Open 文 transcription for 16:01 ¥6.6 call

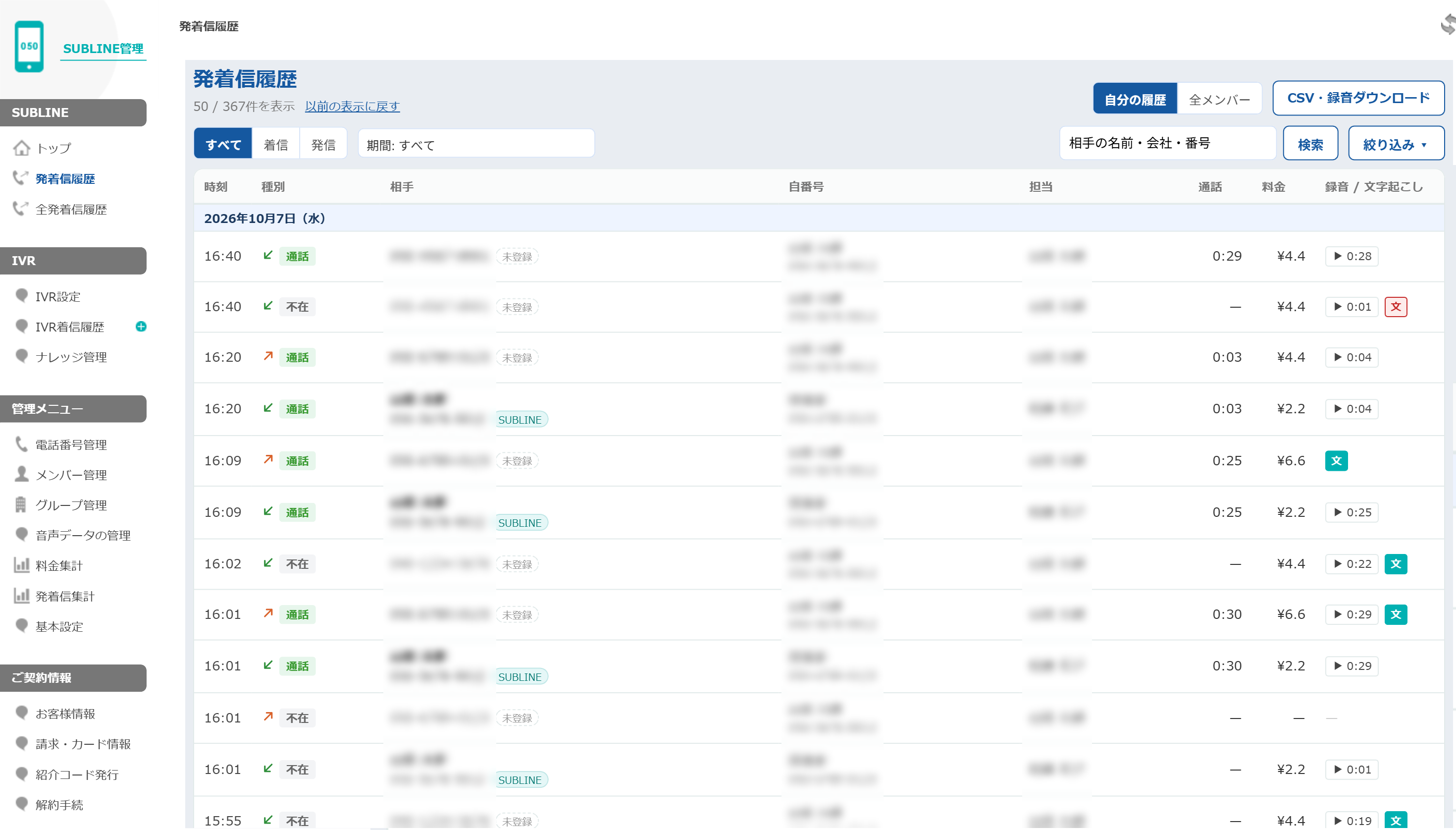pyautogui.click(x=1396, y=614)
